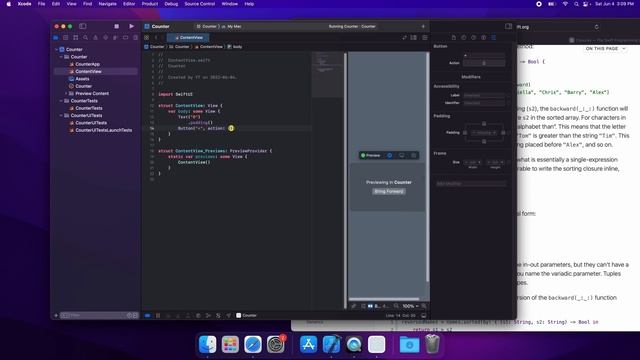Collapse the CounterTests group
Viewport: 640px width, 360px height.
click(61, 101)
